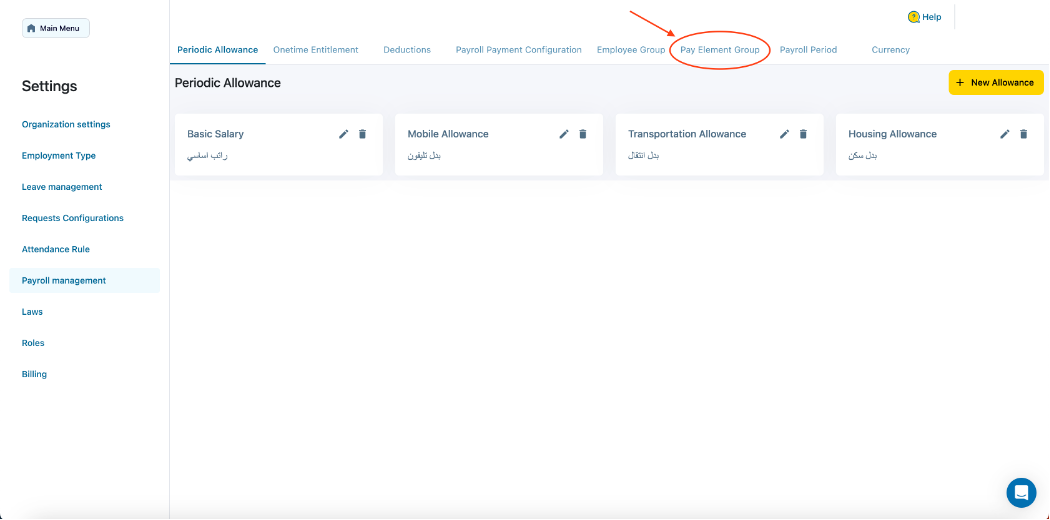Open the chat support bubble
This screenshot has height=520, width=1050.
1021,492
